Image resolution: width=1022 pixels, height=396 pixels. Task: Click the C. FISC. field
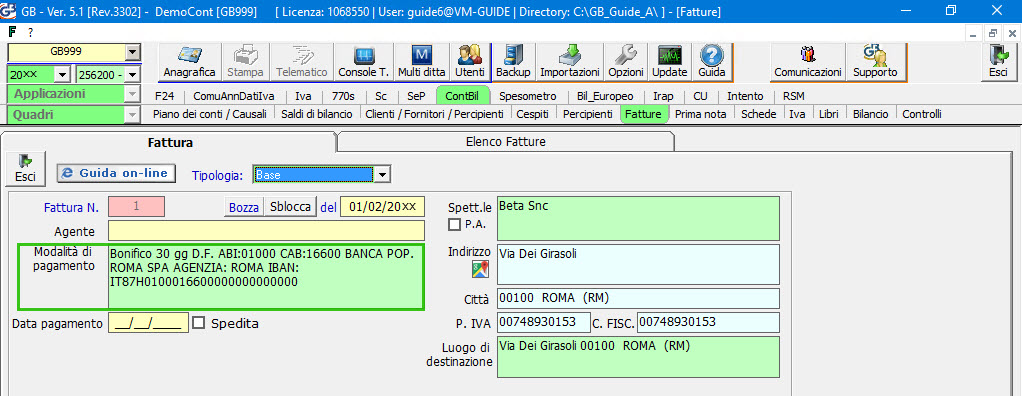tap(708, 322)
